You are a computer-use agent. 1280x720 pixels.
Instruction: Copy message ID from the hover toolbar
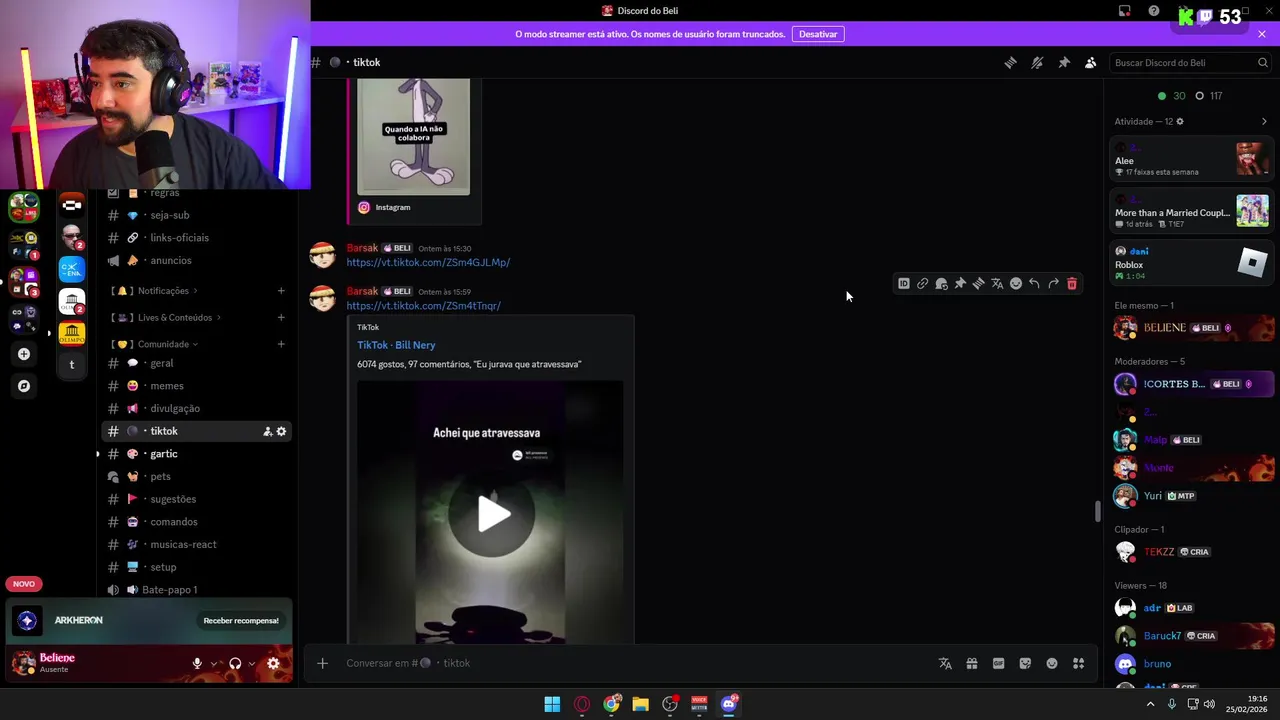(904, 284)
